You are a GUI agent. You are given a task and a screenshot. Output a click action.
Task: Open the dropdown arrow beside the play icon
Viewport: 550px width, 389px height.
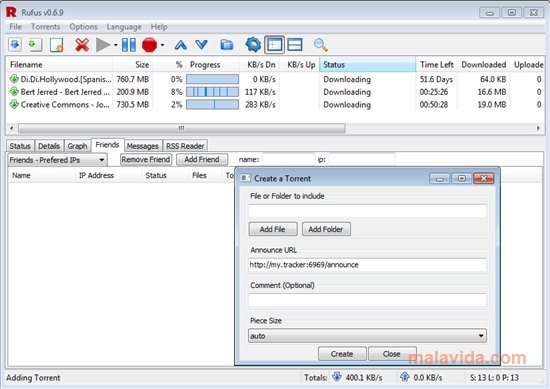click(115, 45)
